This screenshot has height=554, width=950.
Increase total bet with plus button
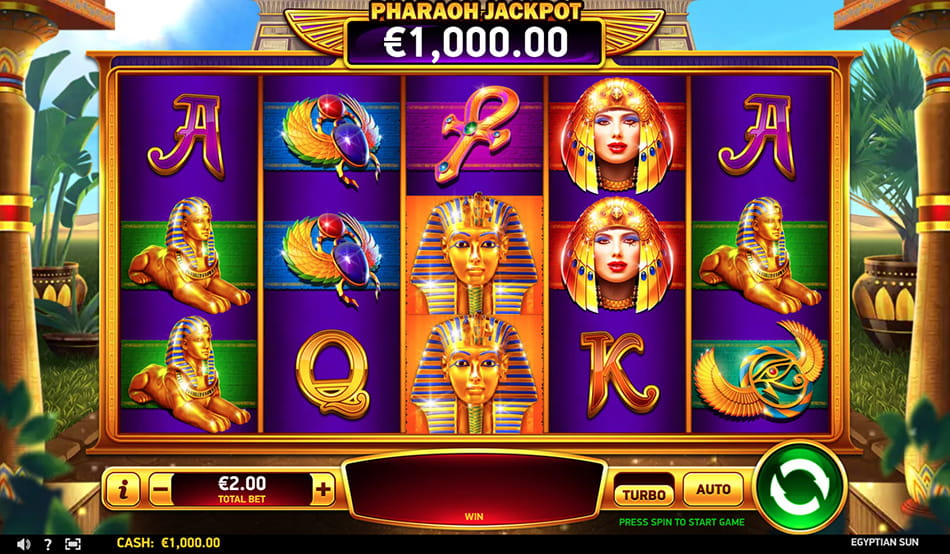click(324, 489)
